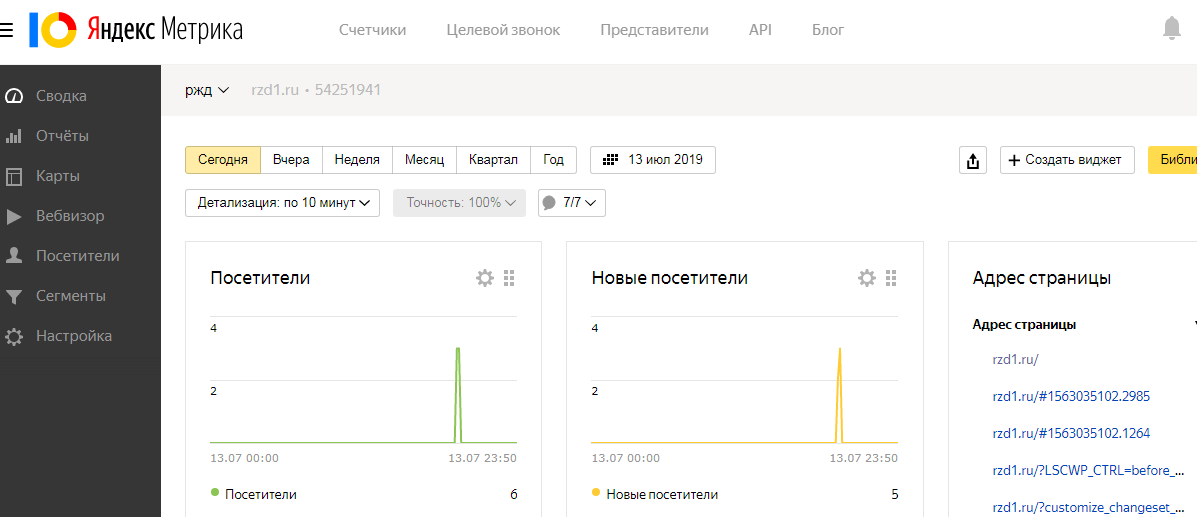Click Новые посетители total value 5
This screenshot has width=1197, height=517.
click(x=895, y=494)
